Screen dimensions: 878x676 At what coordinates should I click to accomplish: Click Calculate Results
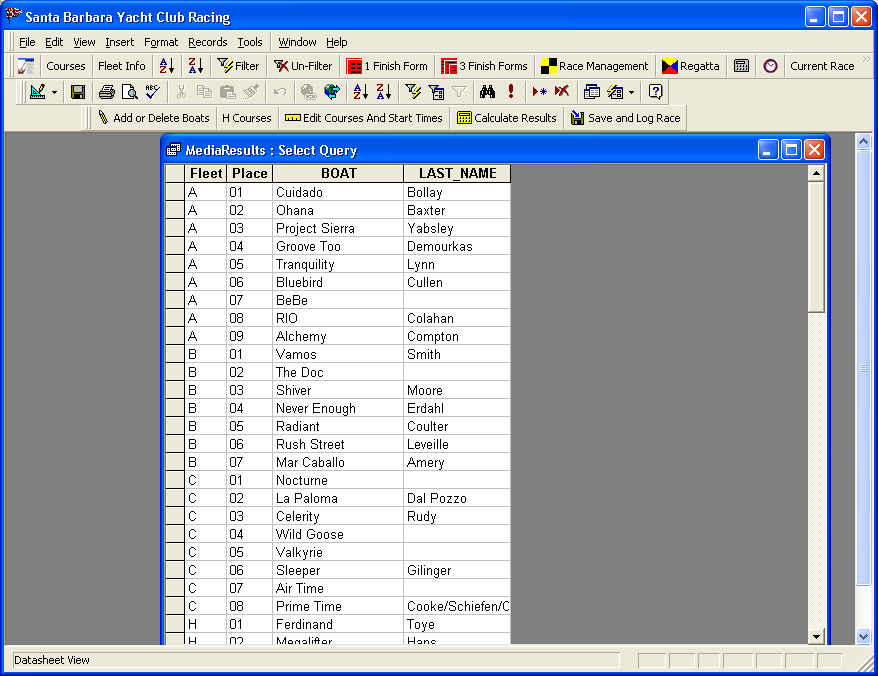(507, 118)
